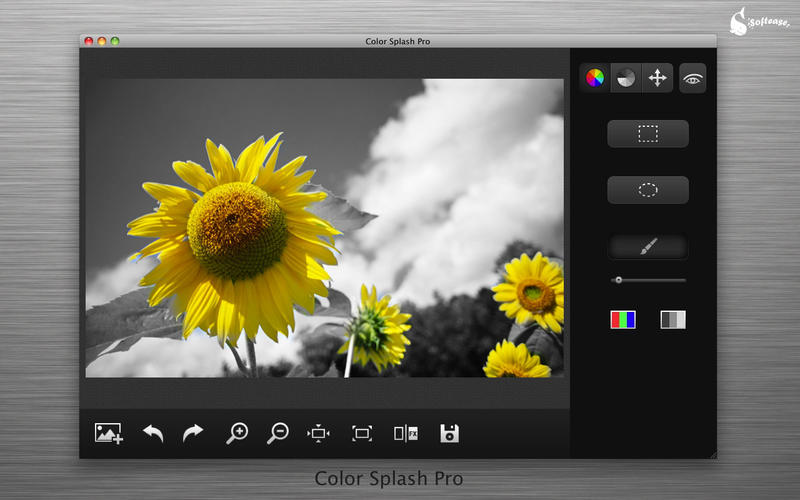Pick the paintbrush tool
Viewport: 800px width, 500px height.
(648, 247)
